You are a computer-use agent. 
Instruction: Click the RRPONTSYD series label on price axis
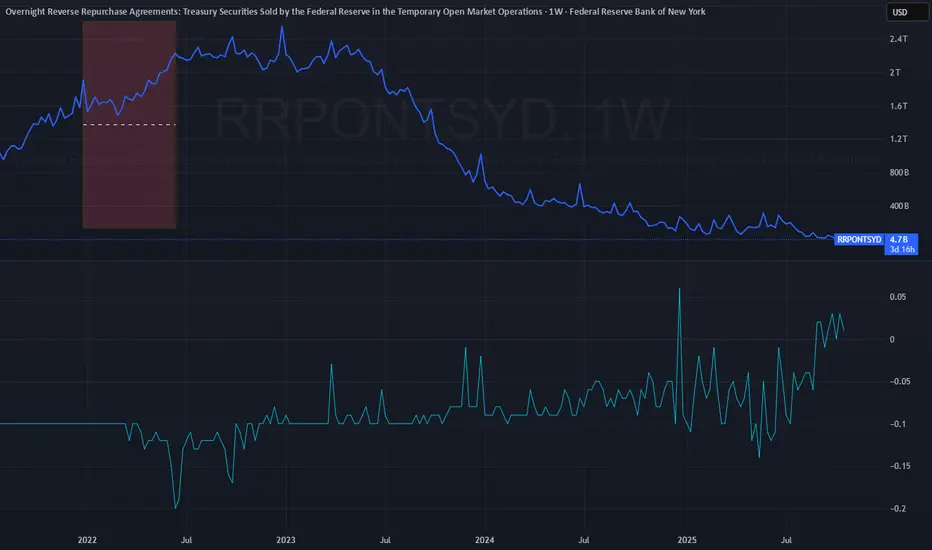[858, 240]
